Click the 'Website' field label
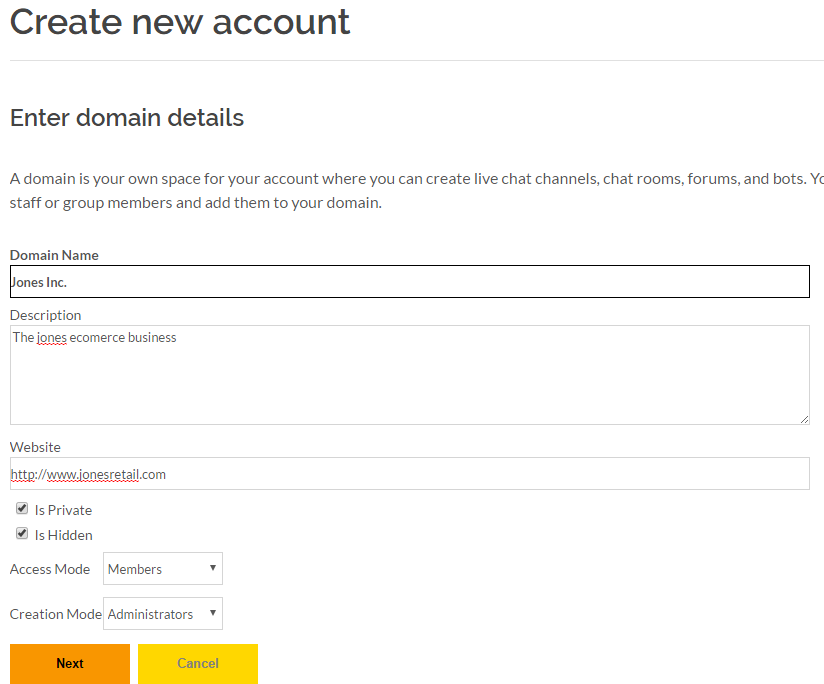This screenshot has height=684, width=824. point(35,447)
